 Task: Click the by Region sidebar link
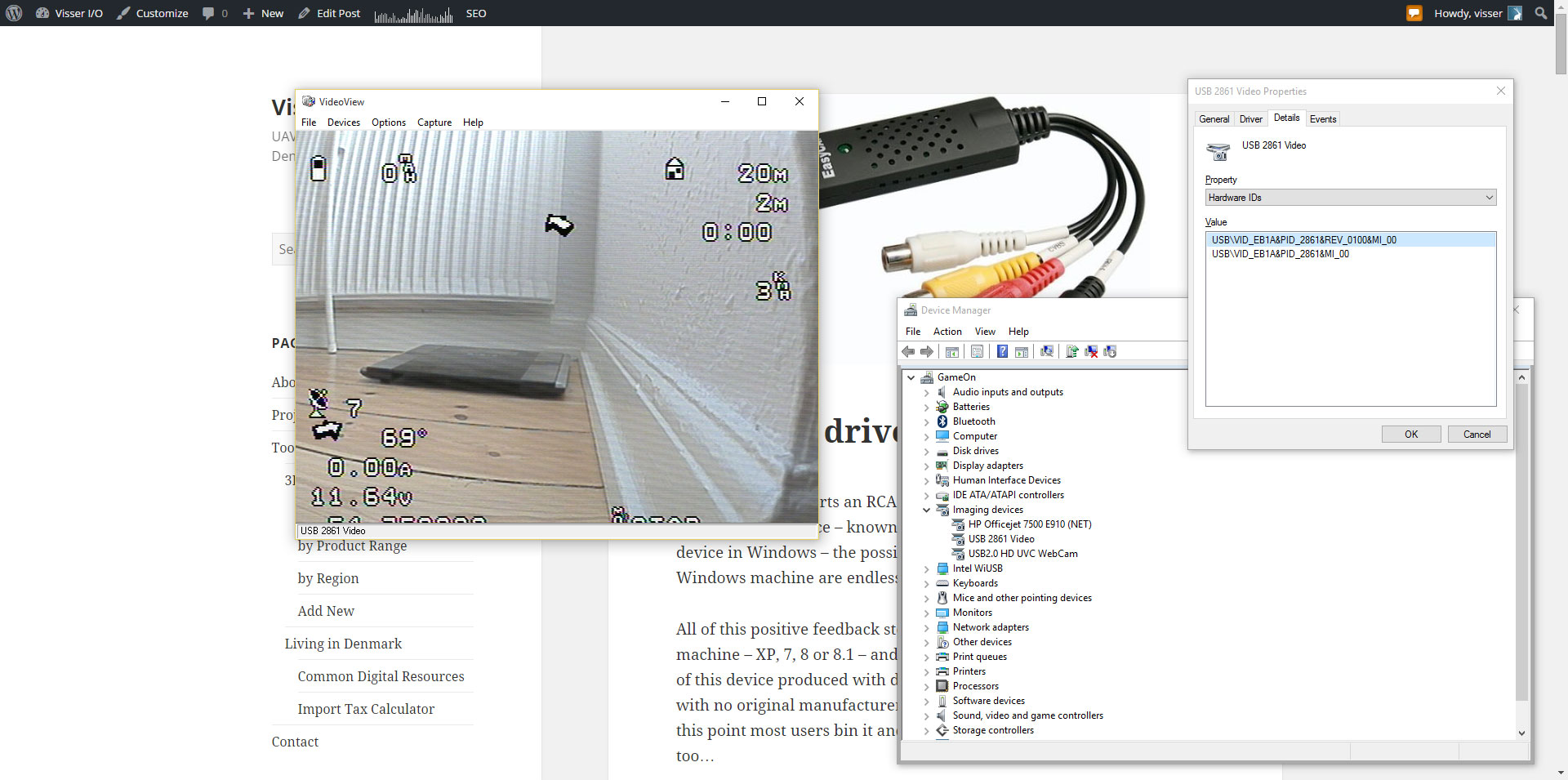tap(328, 578)
